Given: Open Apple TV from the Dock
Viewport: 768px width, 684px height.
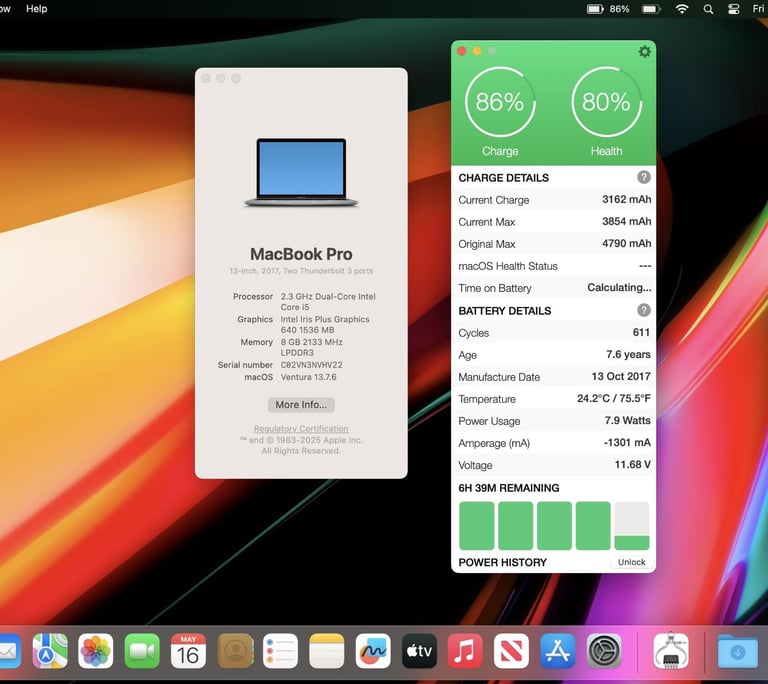Looking at the screenshot, I should pos(419,651).
